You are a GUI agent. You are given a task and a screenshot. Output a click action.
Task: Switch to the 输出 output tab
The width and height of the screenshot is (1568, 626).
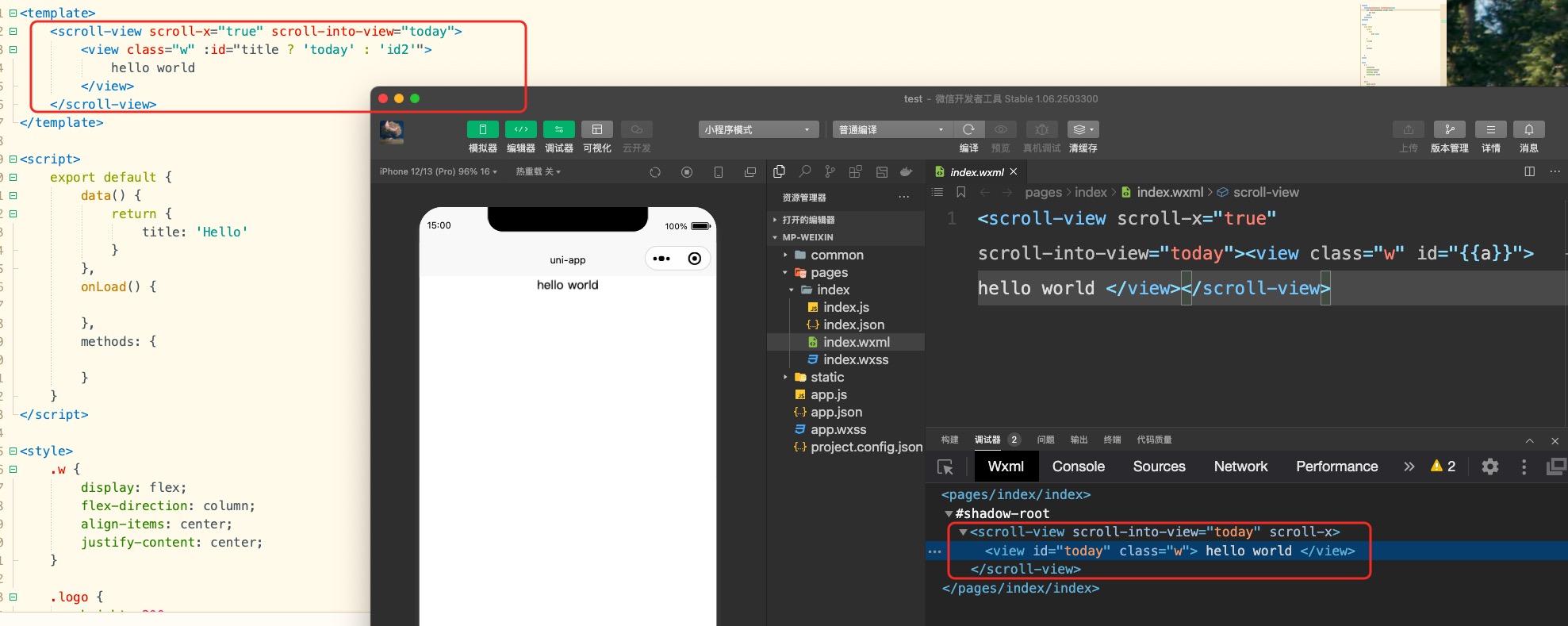1079,440
